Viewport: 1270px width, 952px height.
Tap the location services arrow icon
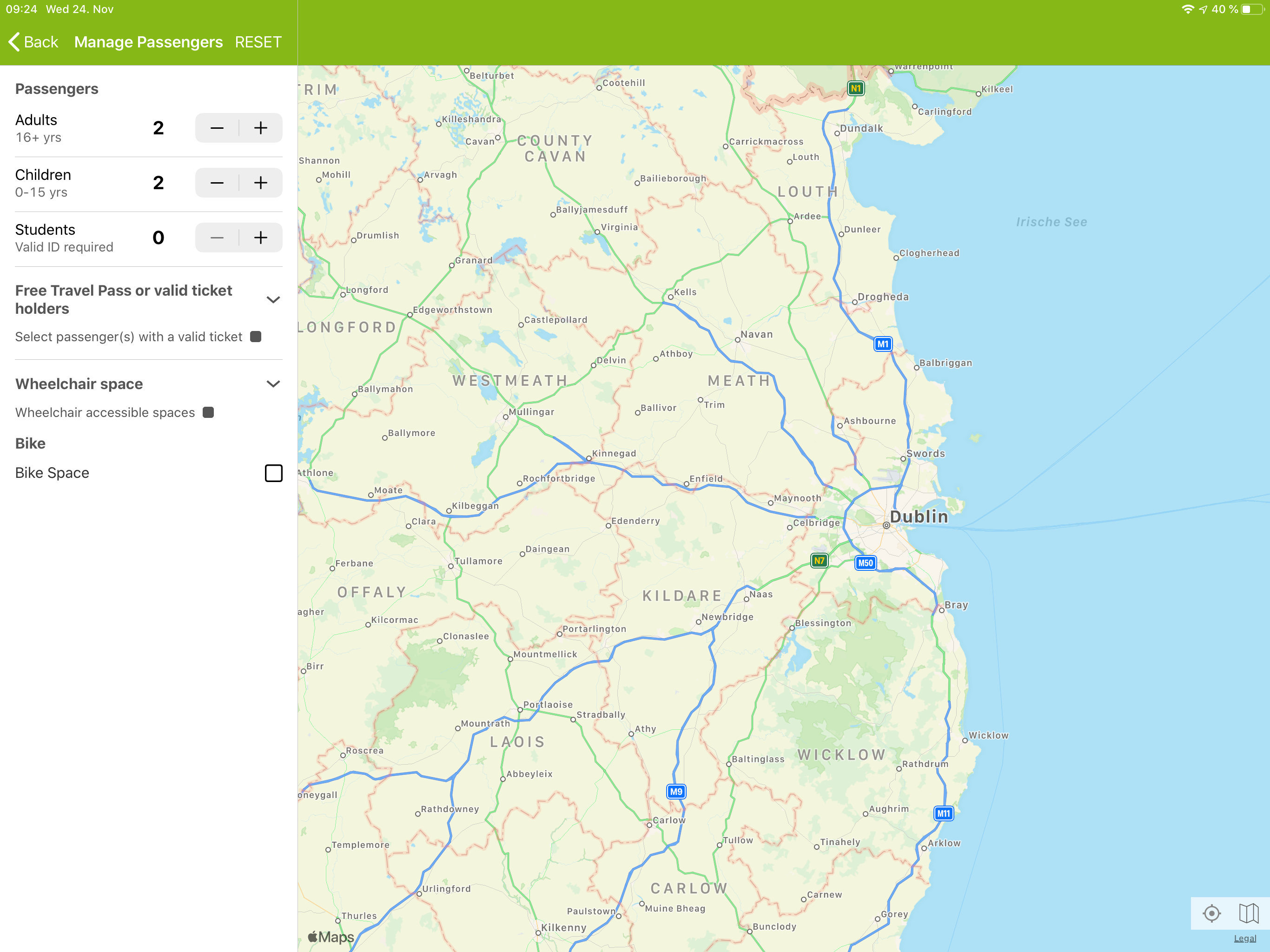tap(1203, 9)
